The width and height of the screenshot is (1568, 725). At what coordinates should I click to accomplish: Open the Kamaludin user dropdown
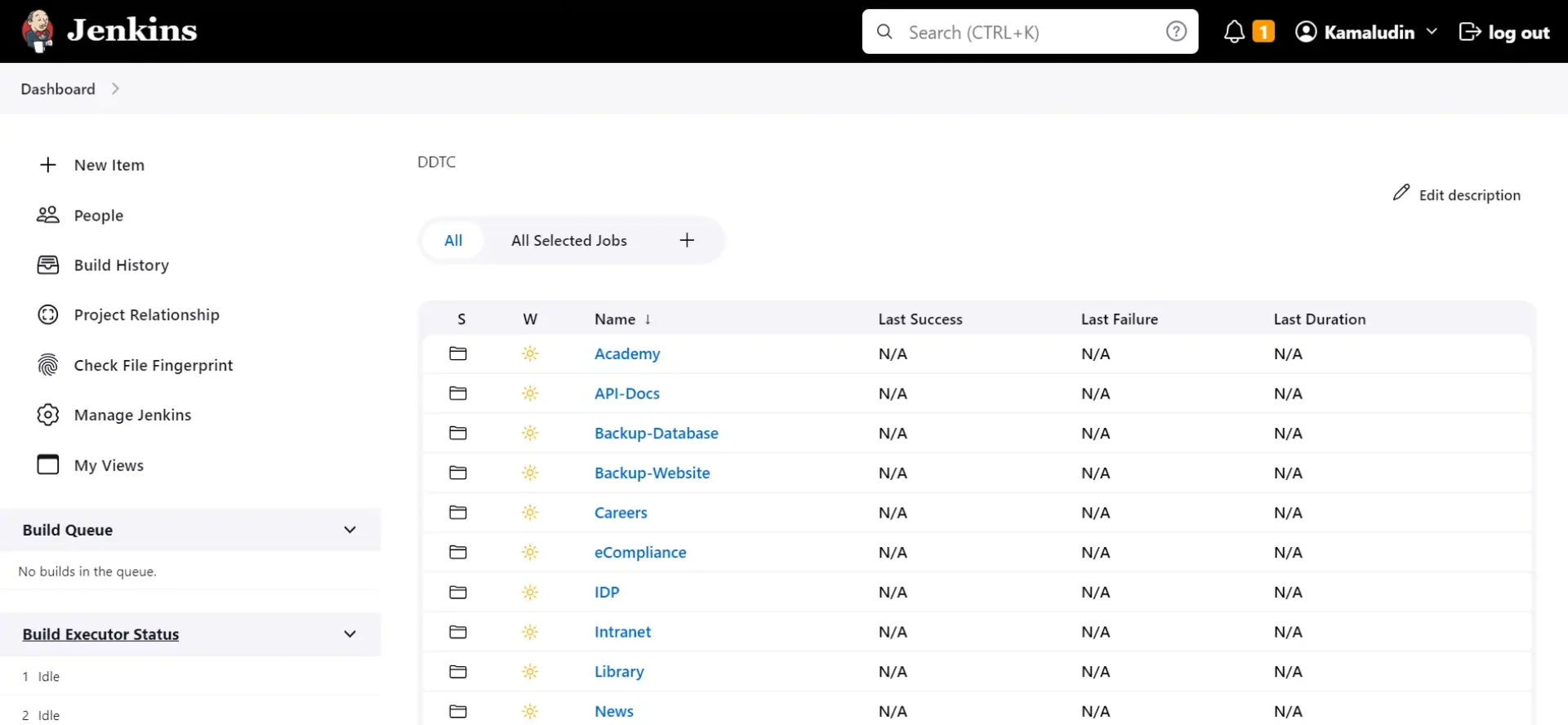click(x=1431, y=32)
